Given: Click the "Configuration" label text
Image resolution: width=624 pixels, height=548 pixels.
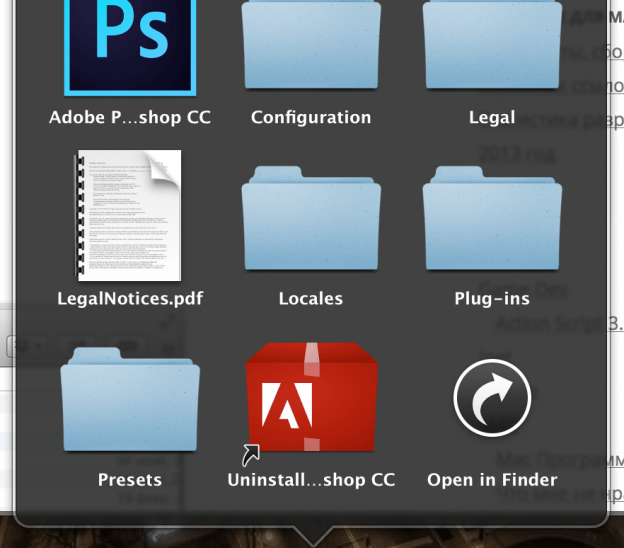Looking at the screenshot, I should pyautogui.click(x=311, y=117).
